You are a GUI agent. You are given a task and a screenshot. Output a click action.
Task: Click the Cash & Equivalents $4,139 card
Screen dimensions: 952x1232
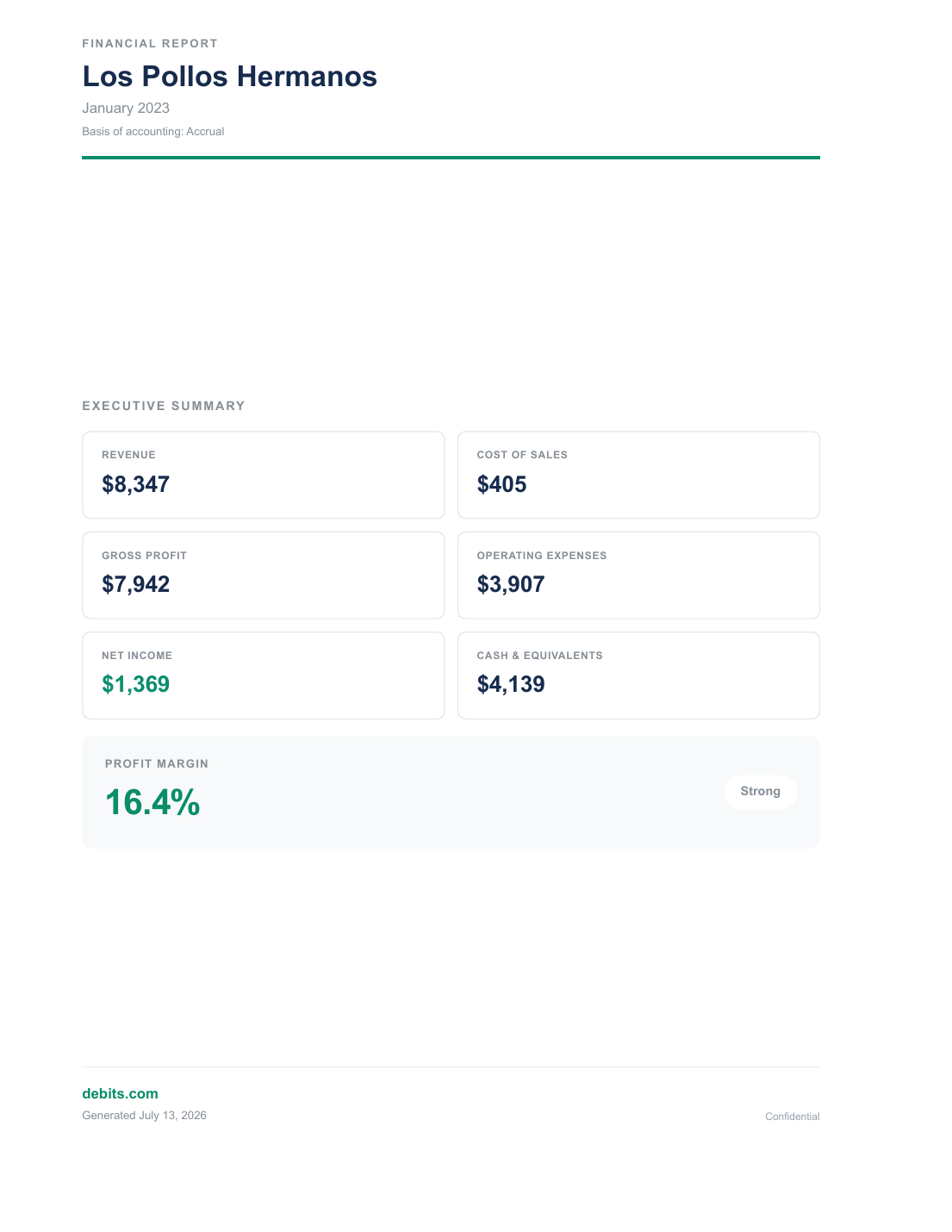click(x=638, y=675)
